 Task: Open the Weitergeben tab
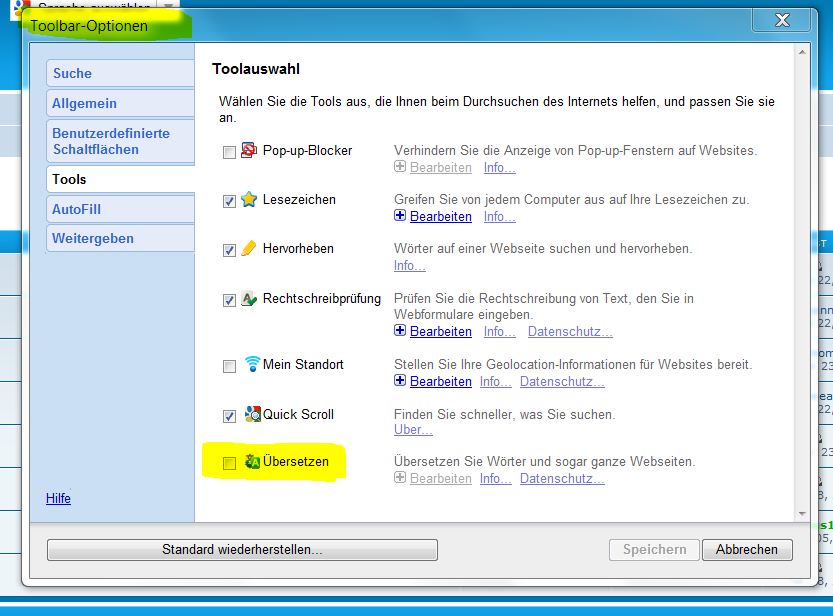click(x=121, y=238)
